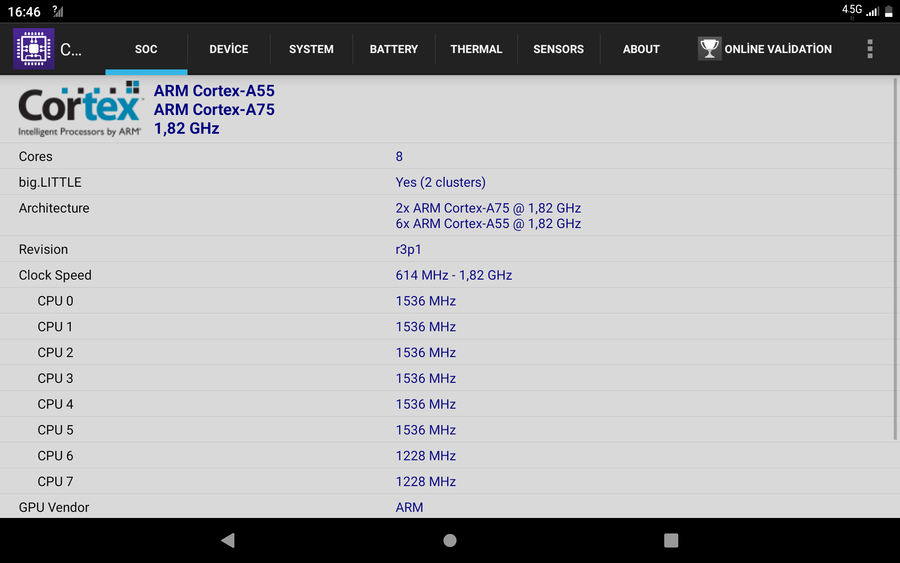Tap the CPU 1 row label
The height and width of the screenshot is (563, 900).
point(55,327)
